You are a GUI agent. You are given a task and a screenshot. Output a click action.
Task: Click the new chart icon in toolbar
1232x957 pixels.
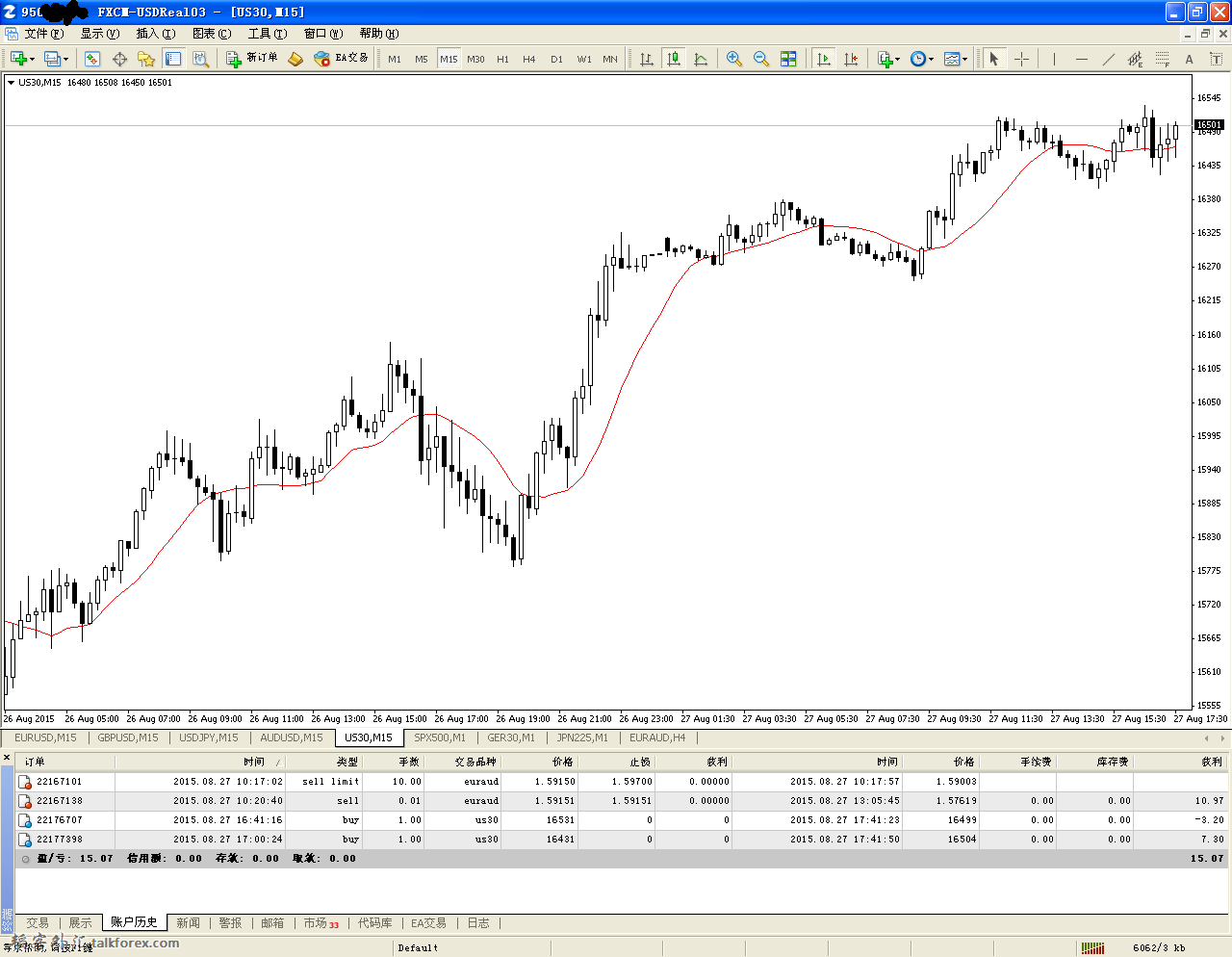pos(18,59)
